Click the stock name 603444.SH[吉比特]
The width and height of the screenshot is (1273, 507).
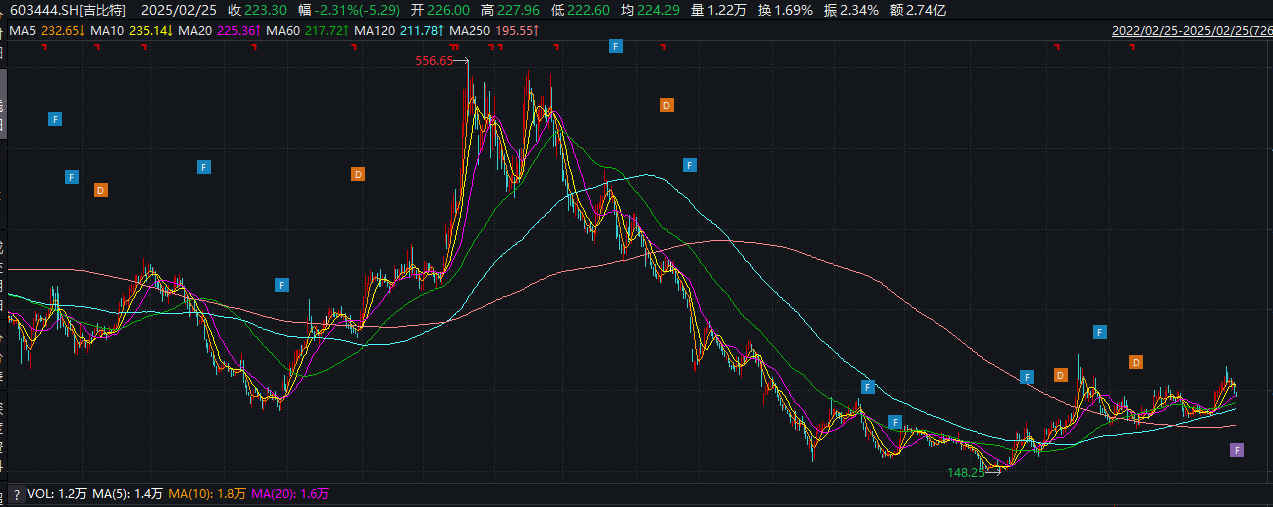pos(63,10)
